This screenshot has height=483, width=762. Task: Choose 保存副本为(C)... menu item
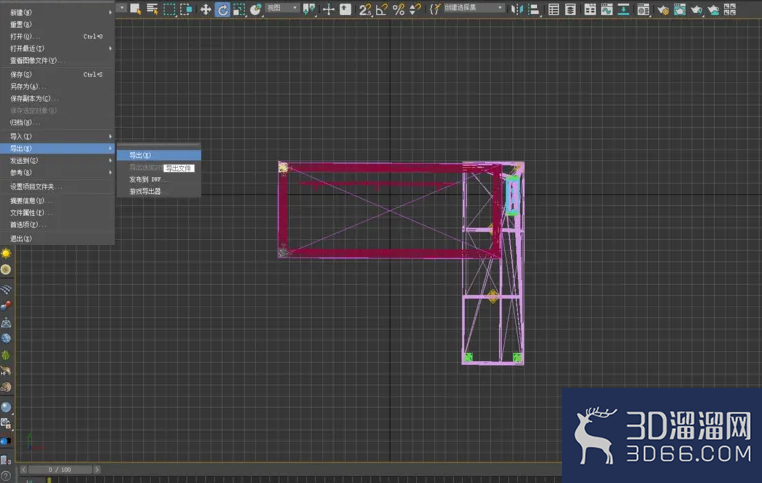(x=57, y=99)
